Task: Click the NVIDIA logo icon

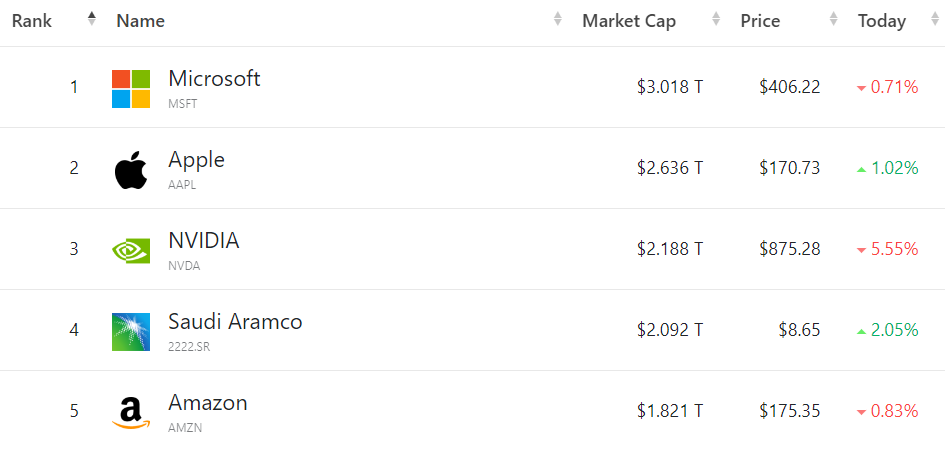Action: click(131, 250)
